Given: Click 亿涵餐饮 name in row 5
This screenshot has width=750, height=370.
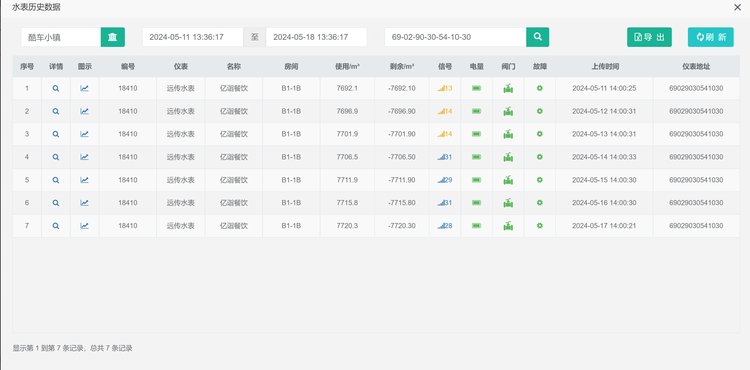Looking at the screenshot, I should tap(234, 180).
